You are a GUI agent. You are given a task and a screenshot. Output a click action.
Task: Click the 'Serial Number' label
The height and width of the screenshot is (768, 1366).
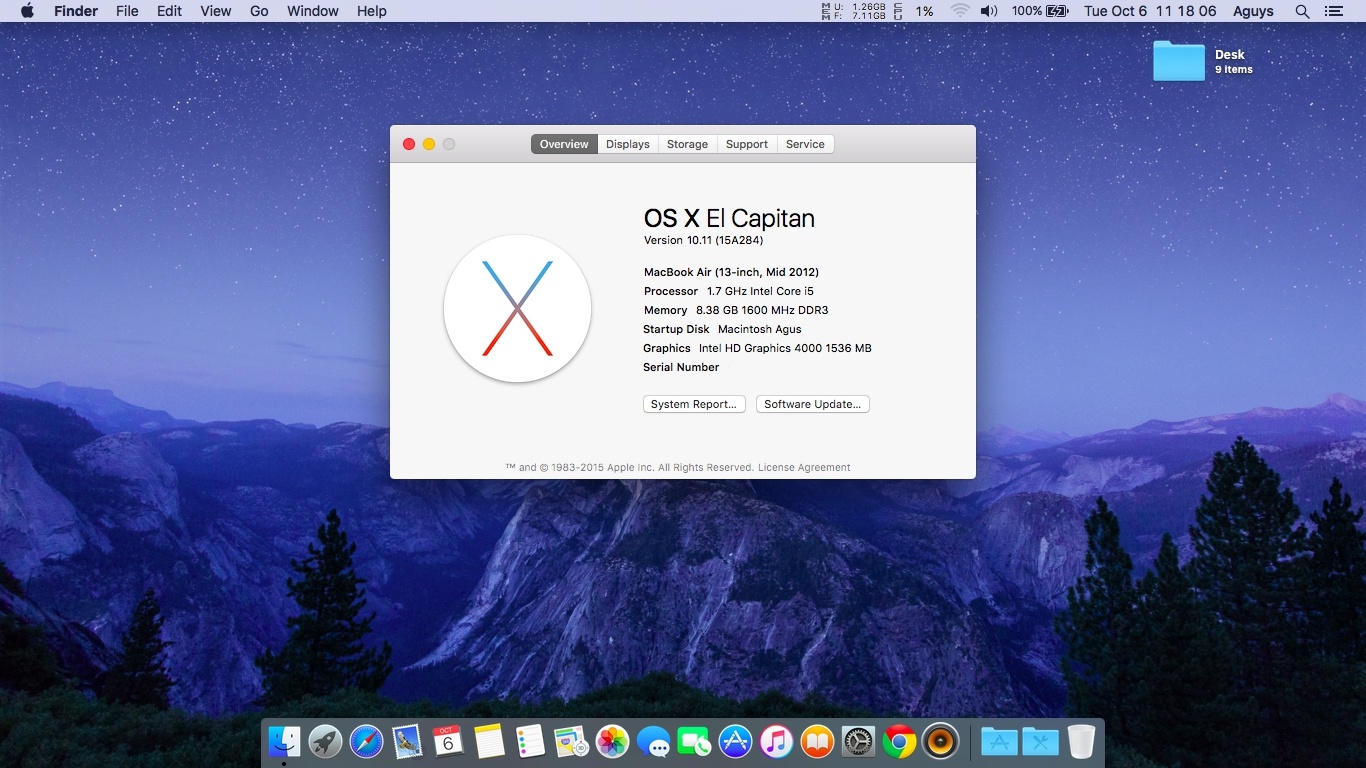pyautogui.click(x=681, y=367)
